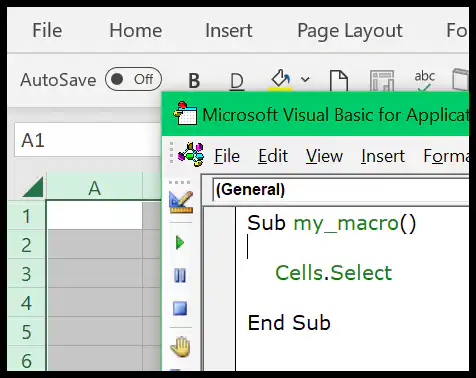Toggle the AutoSave switch

[x=133, y=79]
